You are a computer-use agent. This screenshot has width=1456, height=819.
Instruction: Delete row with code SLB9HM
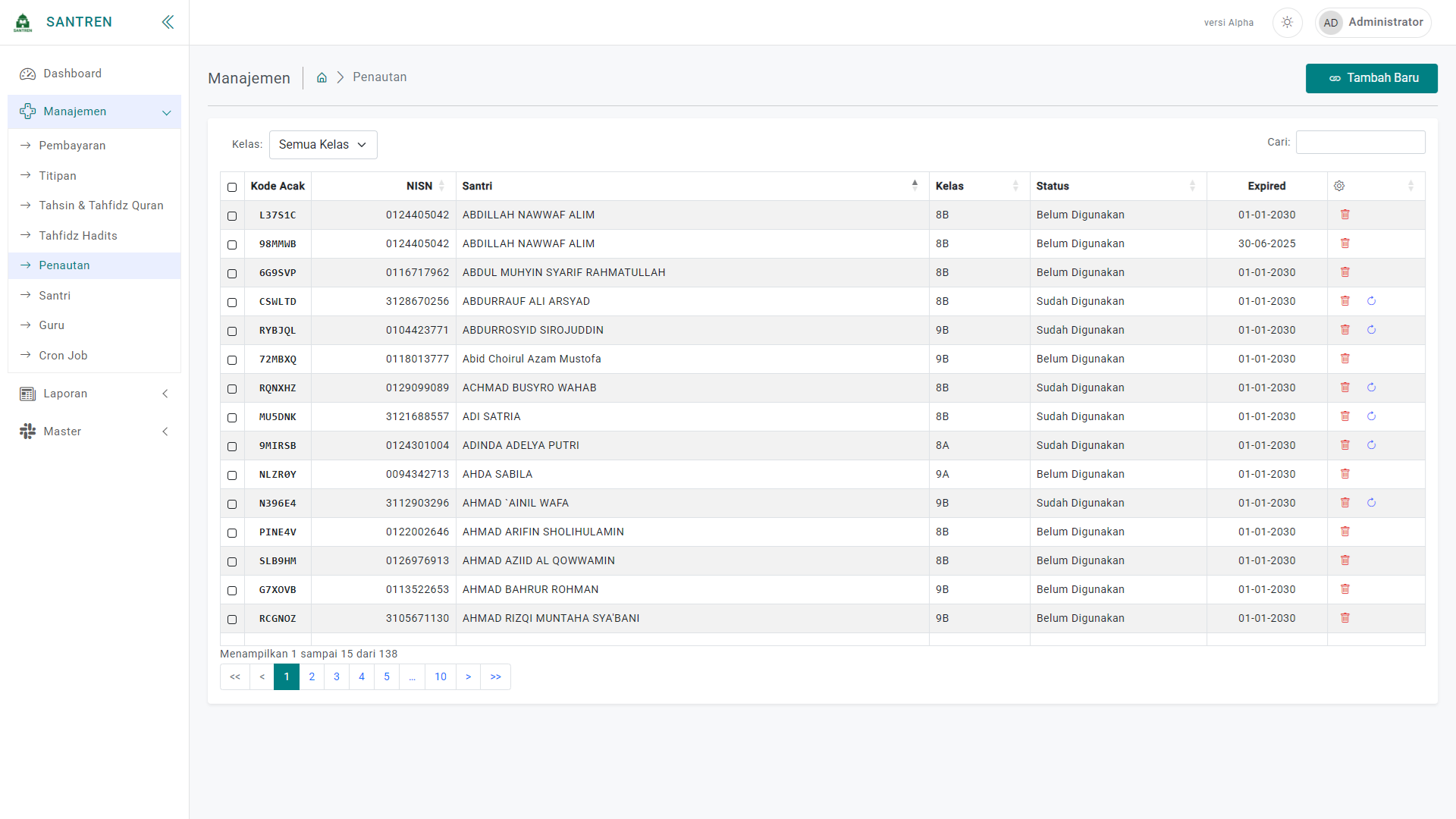point(1345,560)
